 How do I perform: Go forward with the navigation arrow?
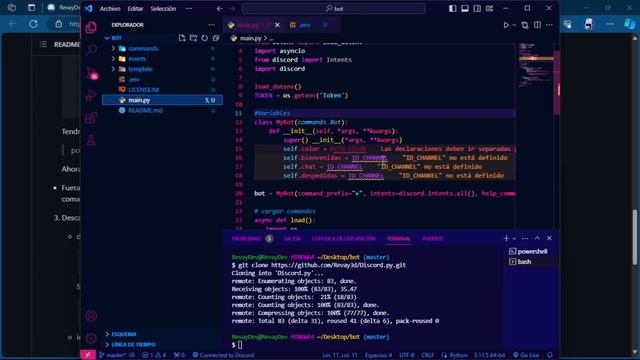coord(232,8)
